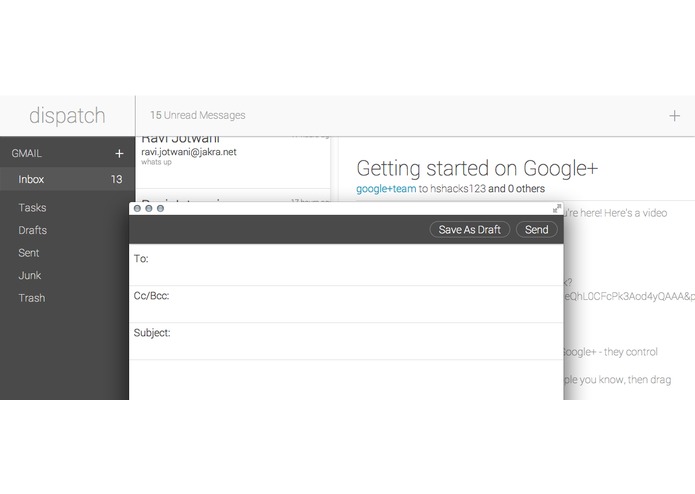Click the 15 Unread Messages label
This screenshot has height=494, width=695.
(x=198, y=115)
